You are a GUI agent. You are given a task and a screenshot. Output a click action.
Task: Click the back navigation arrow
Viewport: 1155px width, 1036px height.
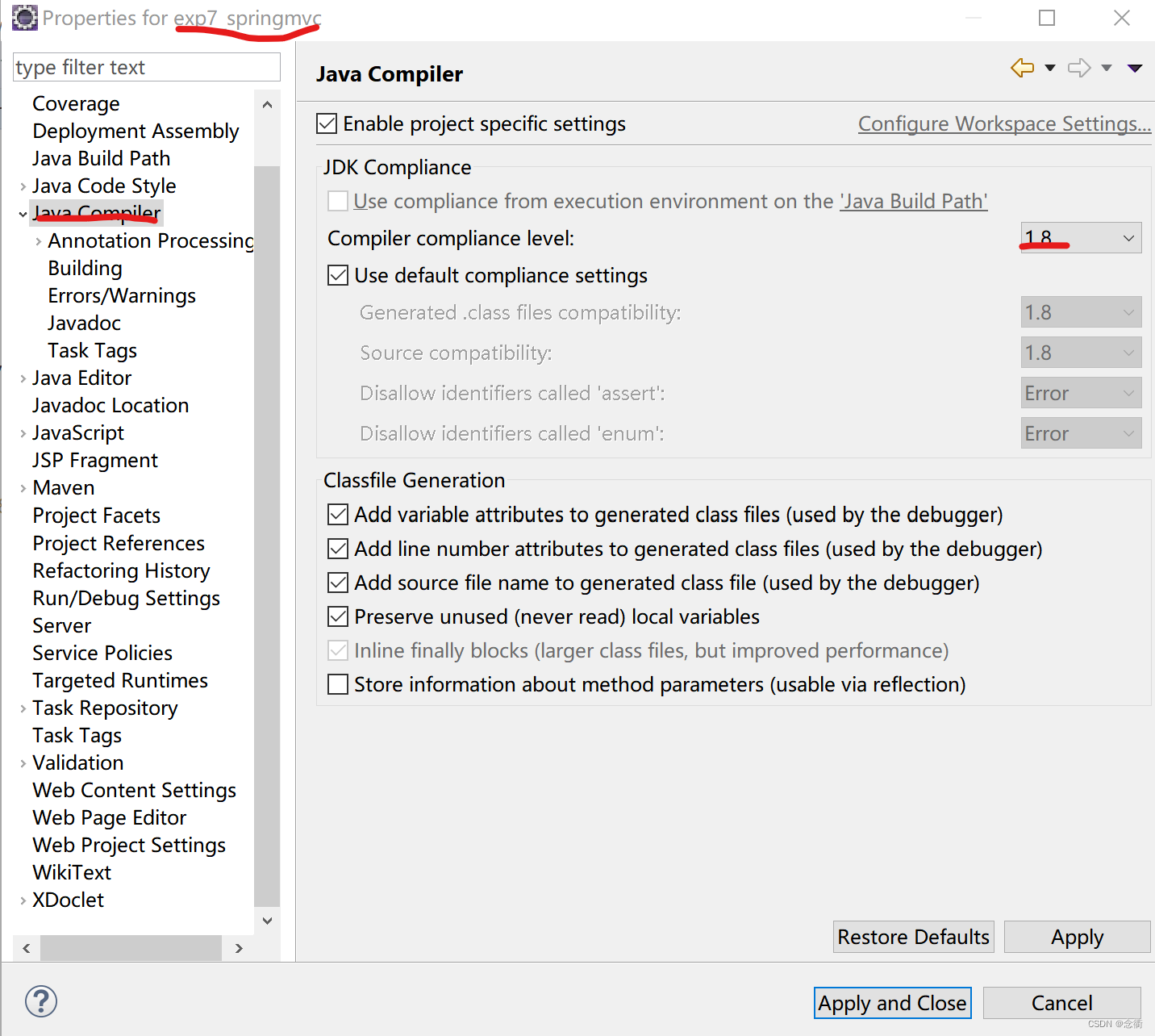1023,68
